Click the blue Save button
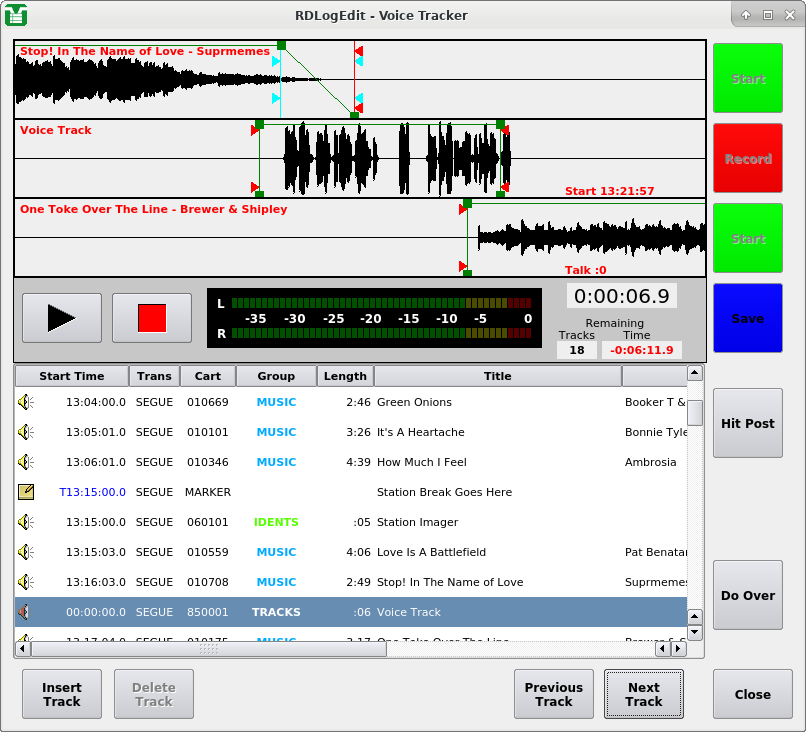The image size is (806, 732). pos(748,319)
